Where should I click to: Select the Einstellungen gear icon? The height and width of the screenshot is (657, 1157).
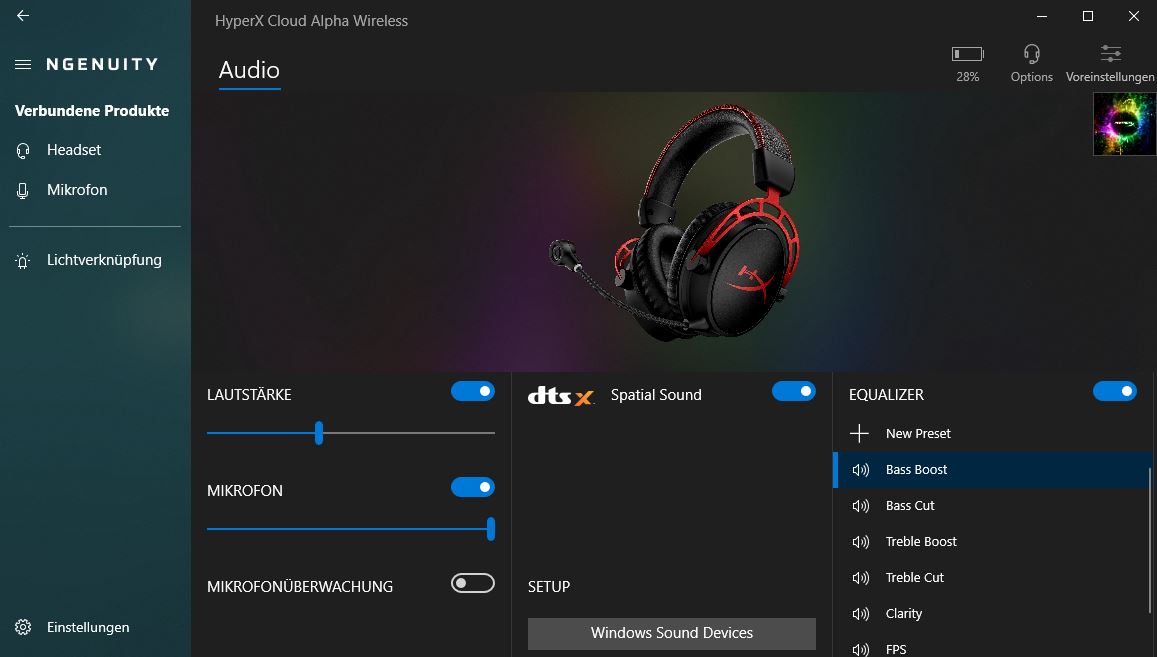(x=23, y=628)
